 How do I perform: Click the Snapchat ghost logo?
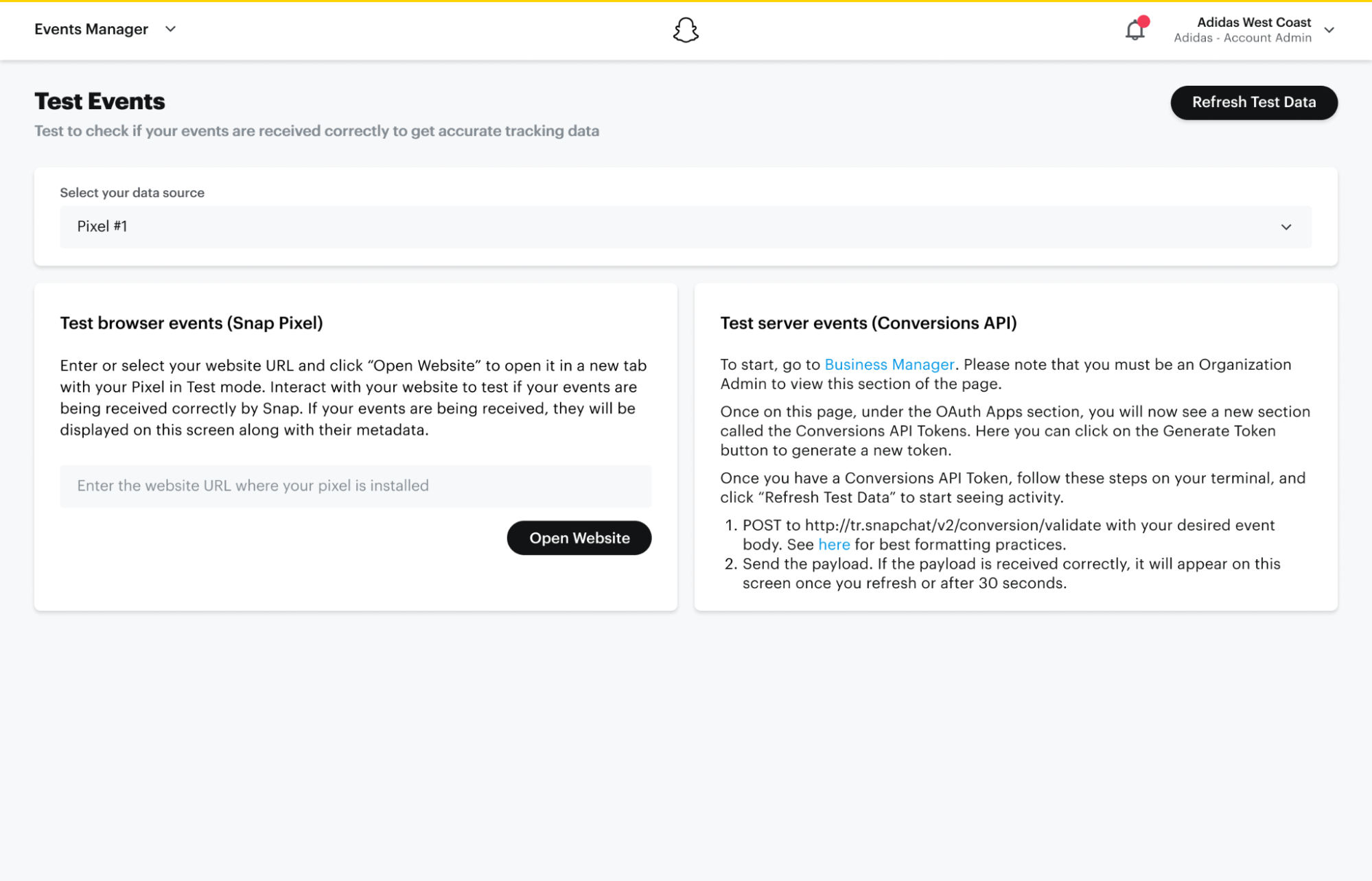pos(685,30)
